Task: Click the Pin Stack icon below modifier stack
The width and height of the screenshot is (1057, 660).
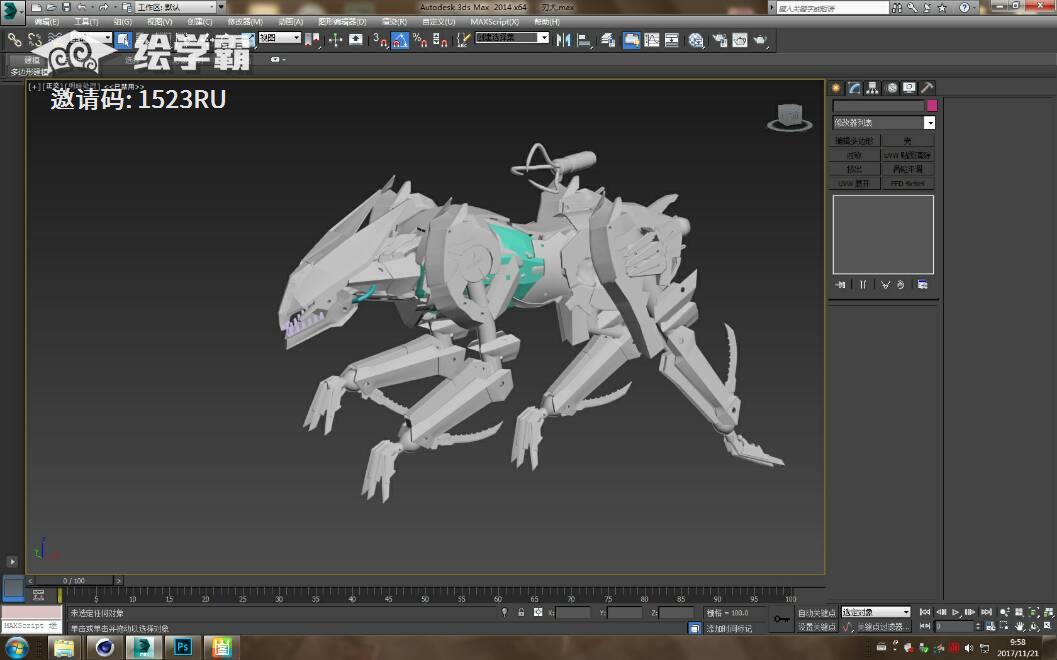Action: (842, 285)
